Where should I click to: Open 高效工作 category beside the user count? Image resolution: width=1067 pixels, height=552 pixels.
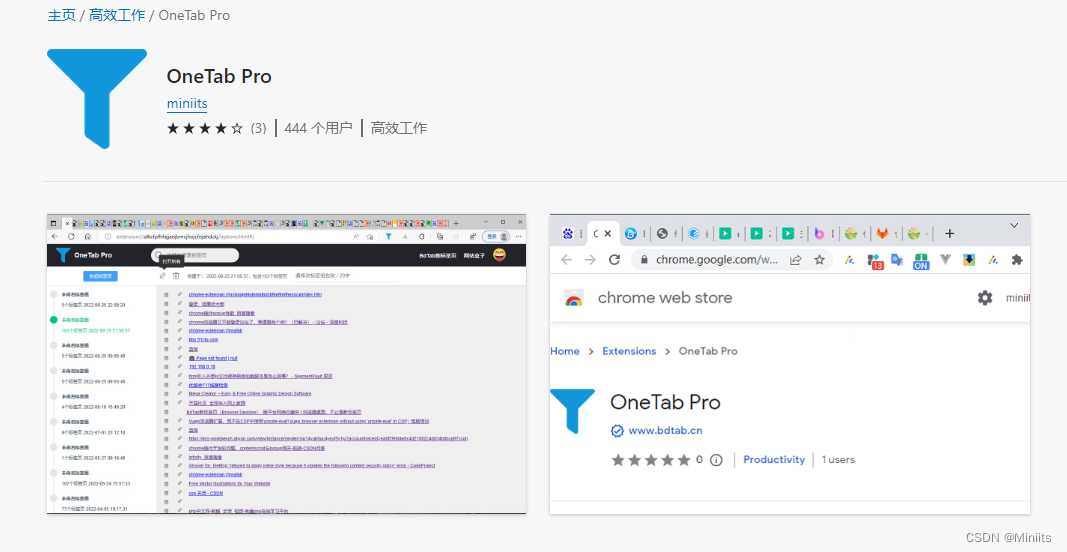click(399, 128)
